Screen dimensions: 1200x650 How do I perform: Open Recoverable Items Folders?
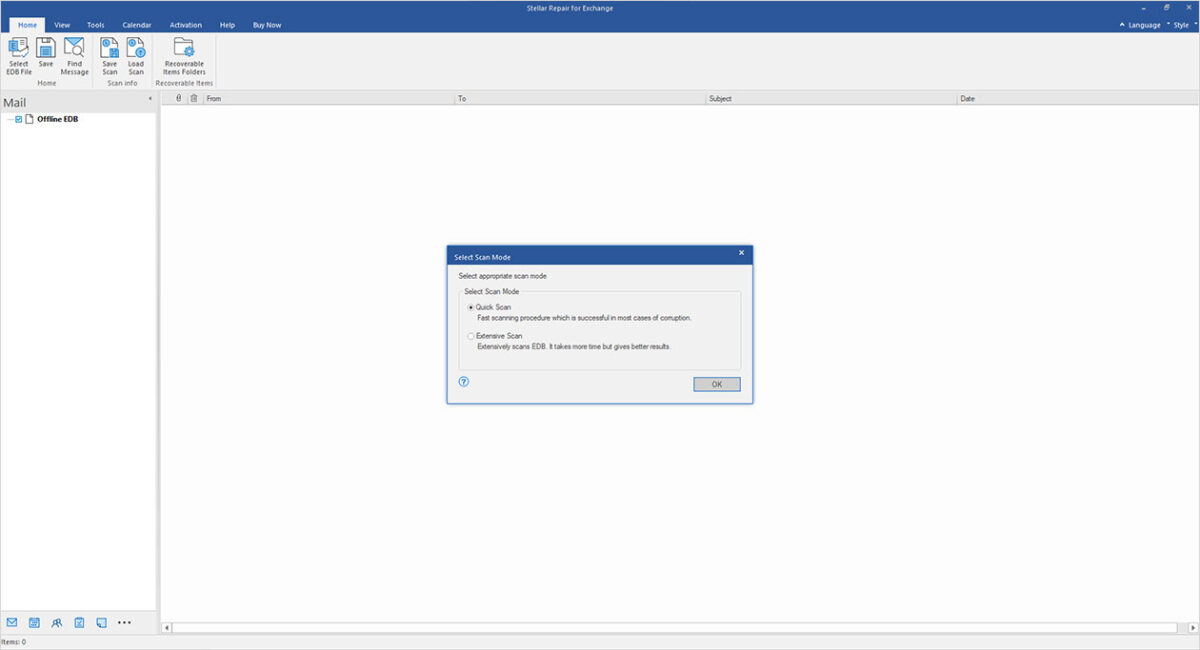184,55
